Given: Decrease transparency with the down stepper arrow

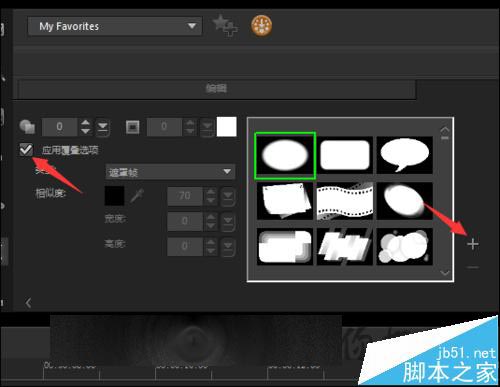Looking at the screenshot, I should (x=86, y=131).
